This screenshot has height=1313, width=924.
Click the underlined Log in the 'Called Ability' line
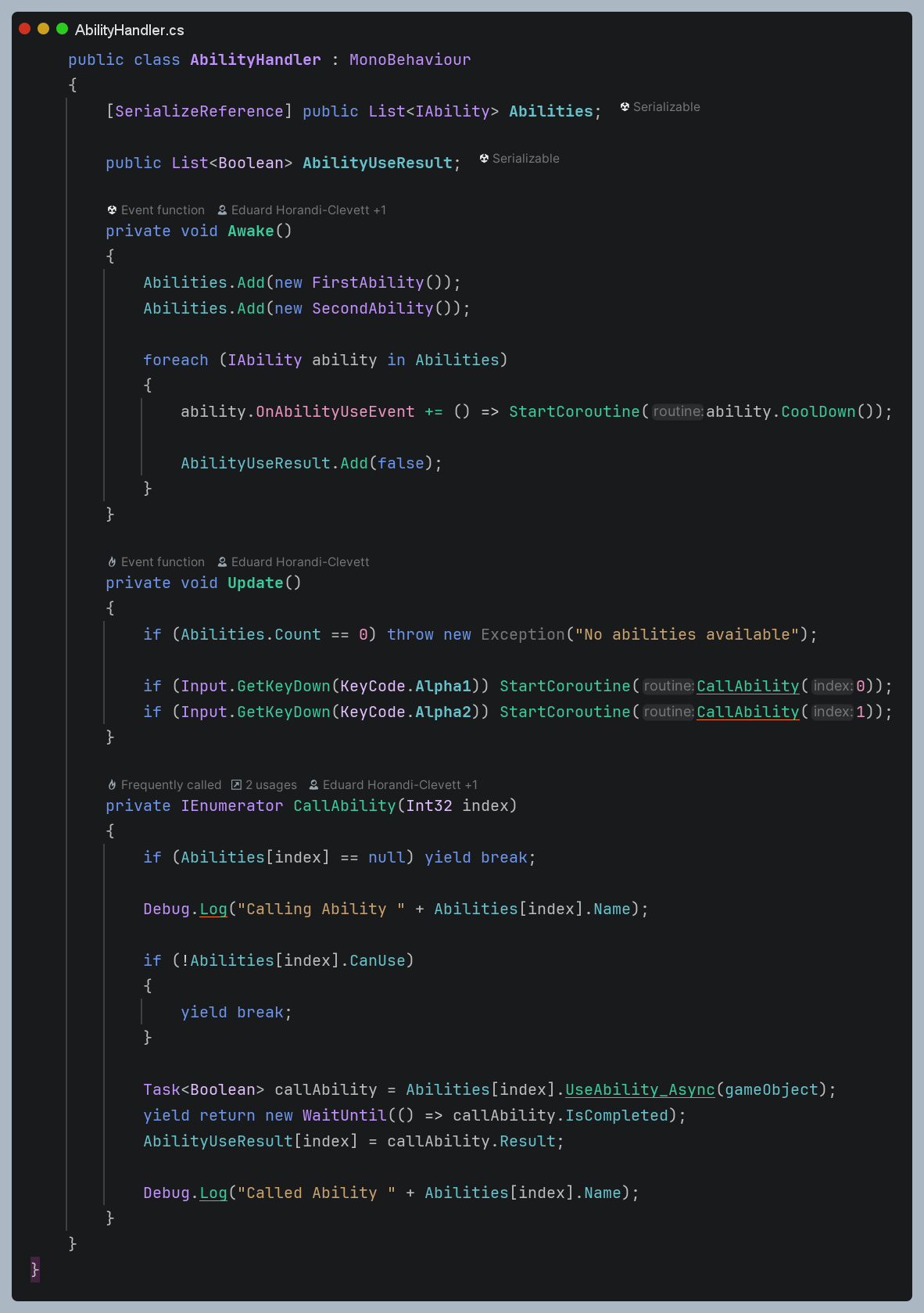click(x=213, y=1193)
